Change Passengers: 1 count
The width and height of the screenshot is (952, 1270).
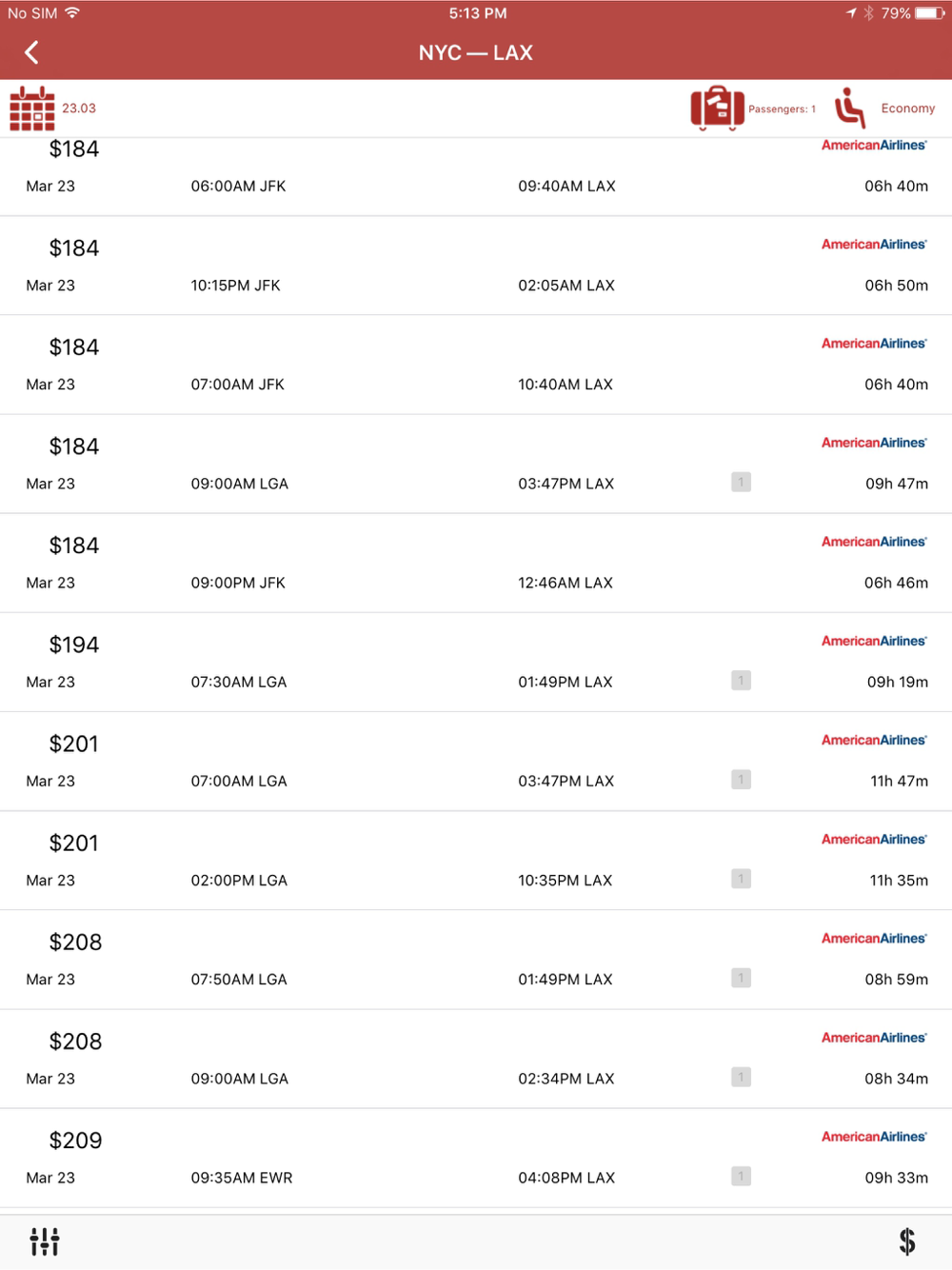782,109
